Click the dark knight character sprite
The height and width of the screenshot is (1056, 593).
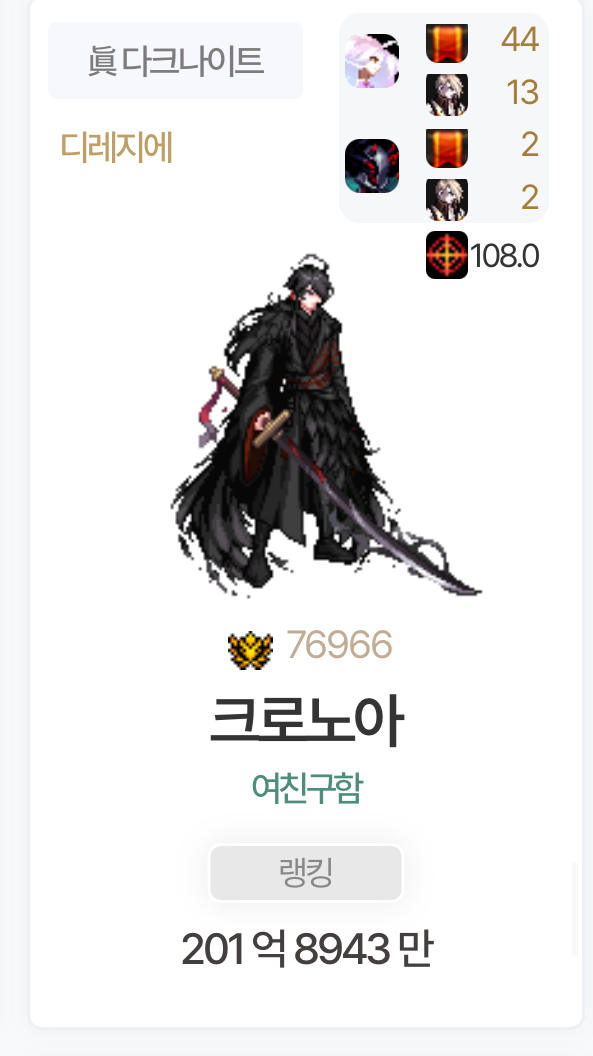click(324, 424)
